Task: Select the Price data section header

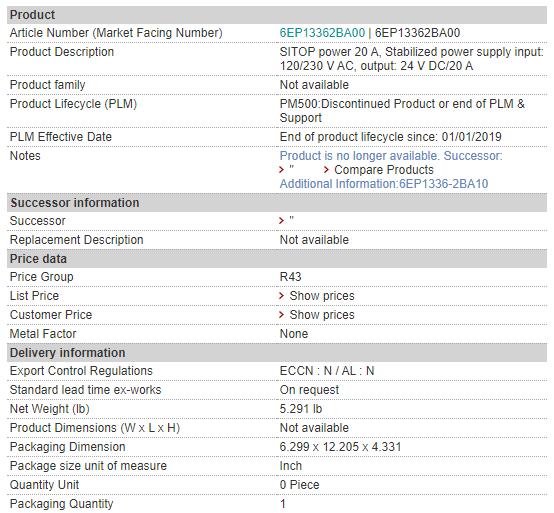Action: [277, 259]
